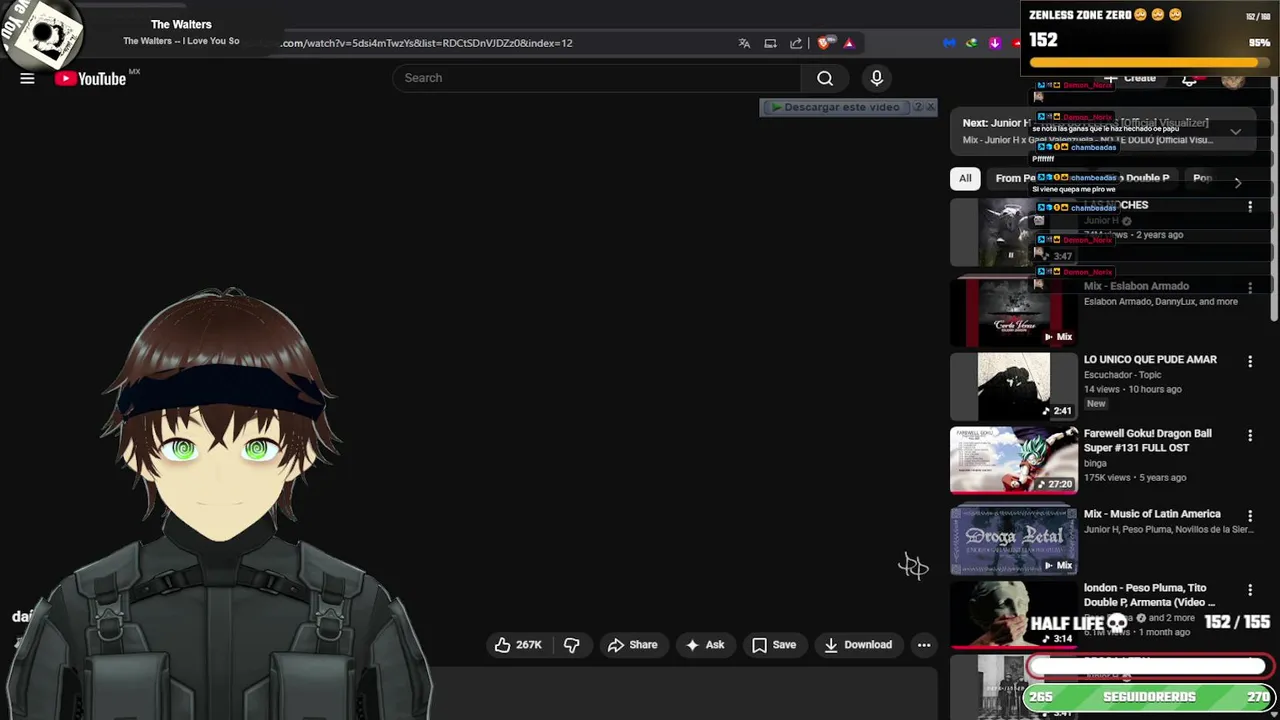Screen dimensions: 1280x720
Task: Download the video
Action: point(857,645)
